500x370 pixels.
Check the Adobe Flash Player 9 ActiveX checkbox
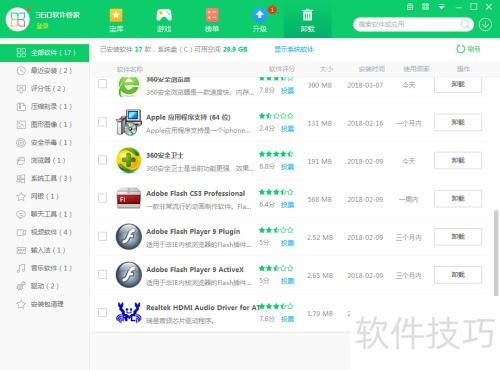pyautogui.click(x=103, y=274)
